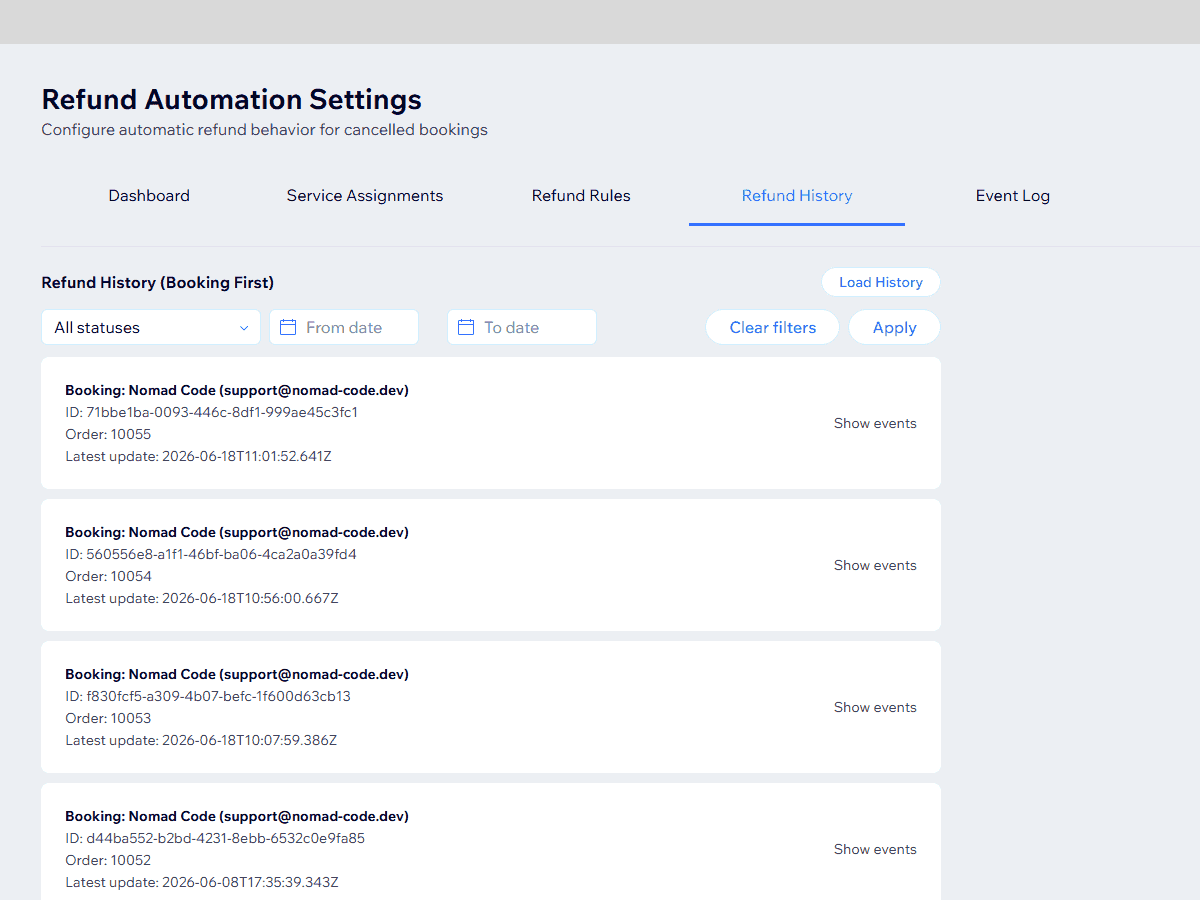Viewport: 1200px width, 900px height.
Task: Click the Order: 10053 text
Action: tap(108, 718)
